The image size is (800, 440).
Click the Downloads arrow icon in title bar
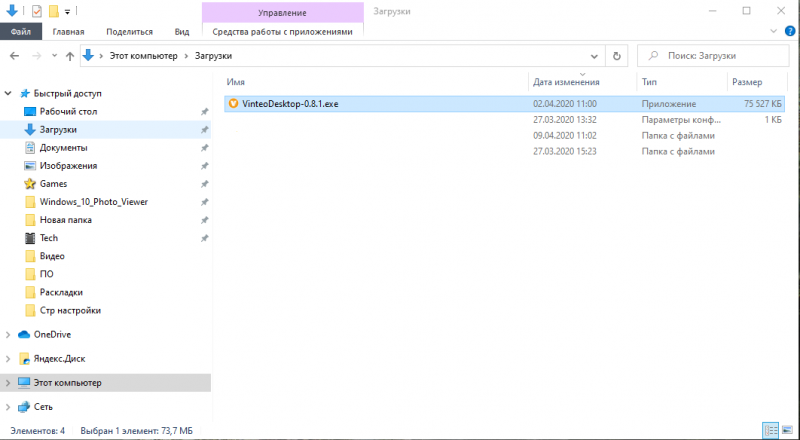coord(11,10)
